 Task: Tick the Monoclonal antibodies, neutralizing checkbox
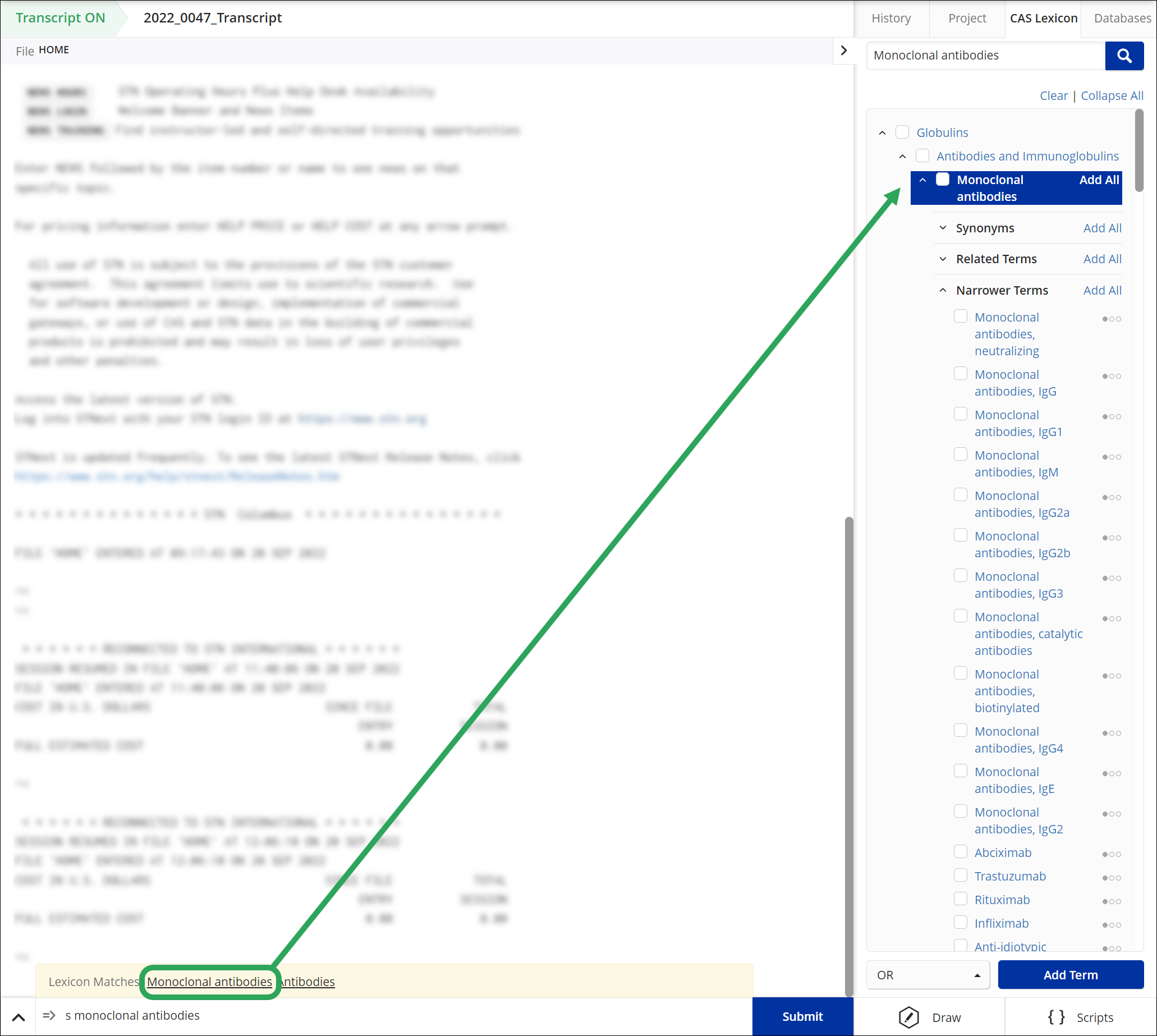point(961,317)
